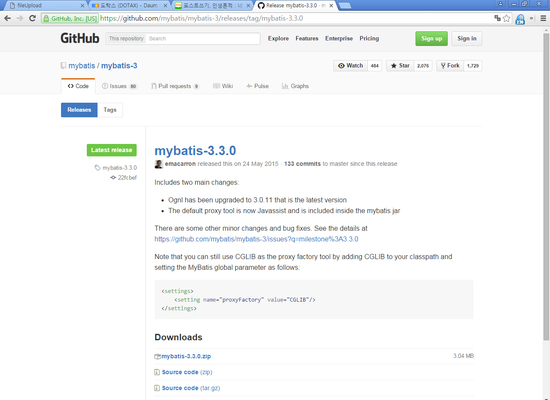Bookmark page with star icon
550x400 pixels.
pyautogui.click(x=506, y=18)
